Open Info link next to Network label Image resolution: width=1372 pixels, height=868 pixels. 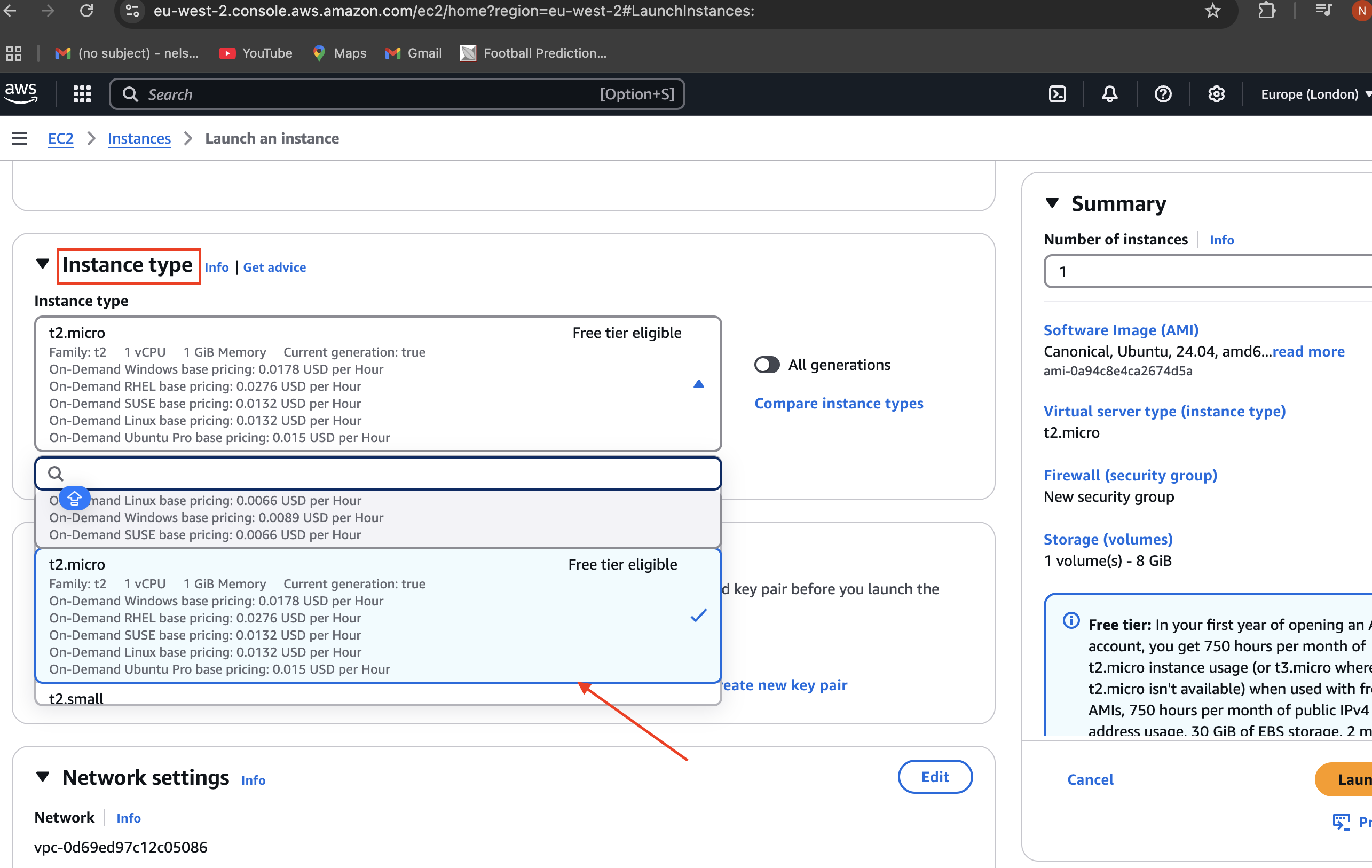(128, 817)
